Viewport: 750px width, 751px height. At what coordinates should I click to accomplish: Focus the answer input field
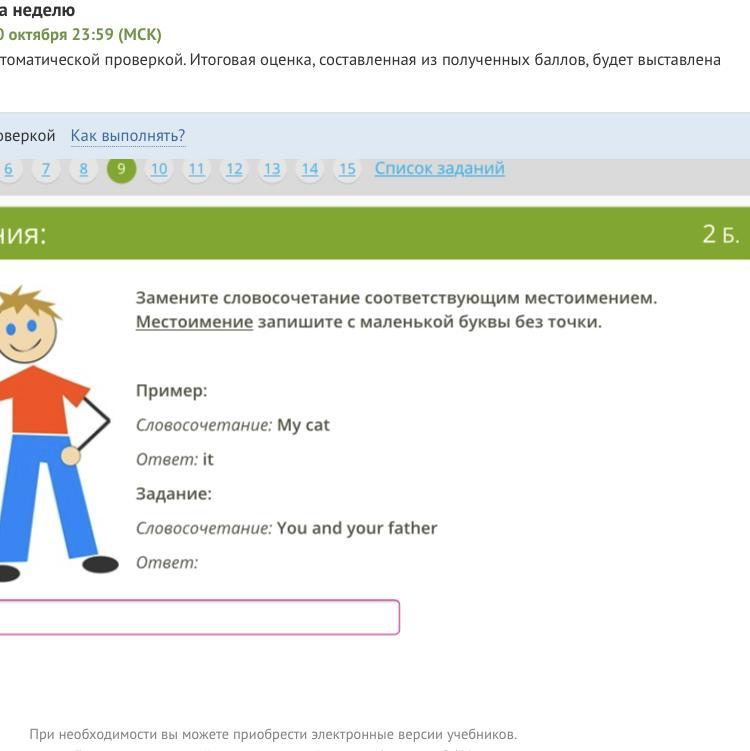pyautogui.click(x=199, y=617)
